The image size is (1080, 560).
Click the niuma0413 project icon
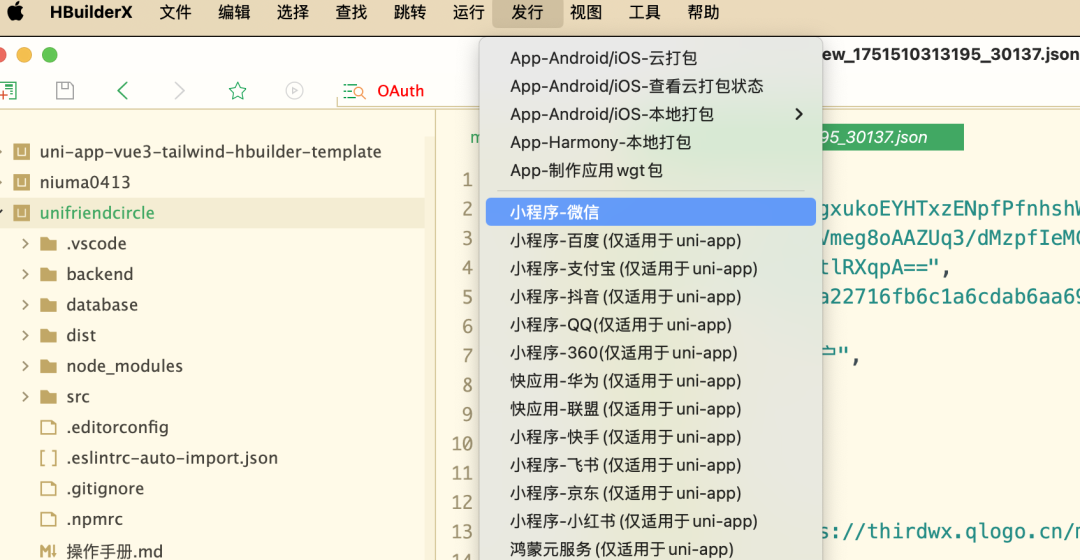(22, 182)
